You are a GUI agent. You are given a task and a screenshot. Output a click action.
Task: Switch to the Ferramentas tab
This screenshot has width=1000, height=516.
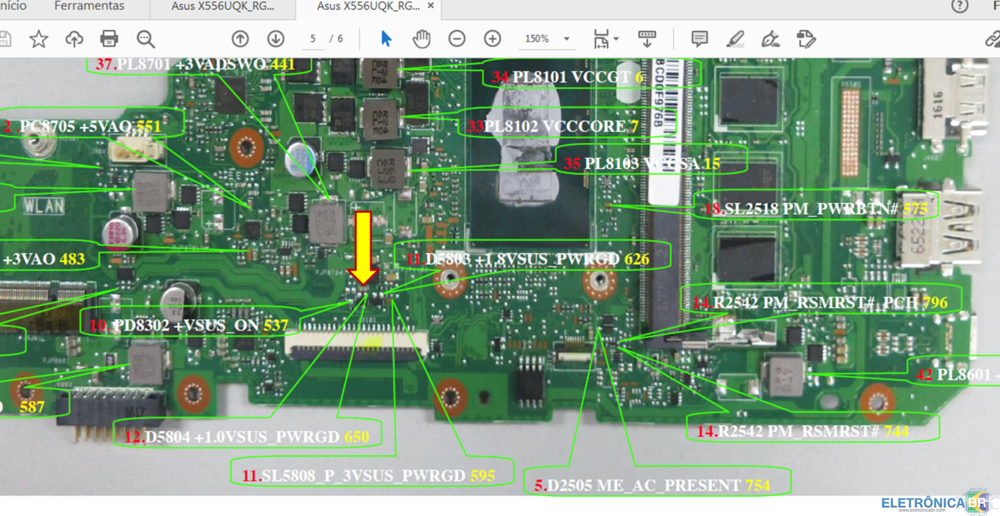tap(90, 6)
